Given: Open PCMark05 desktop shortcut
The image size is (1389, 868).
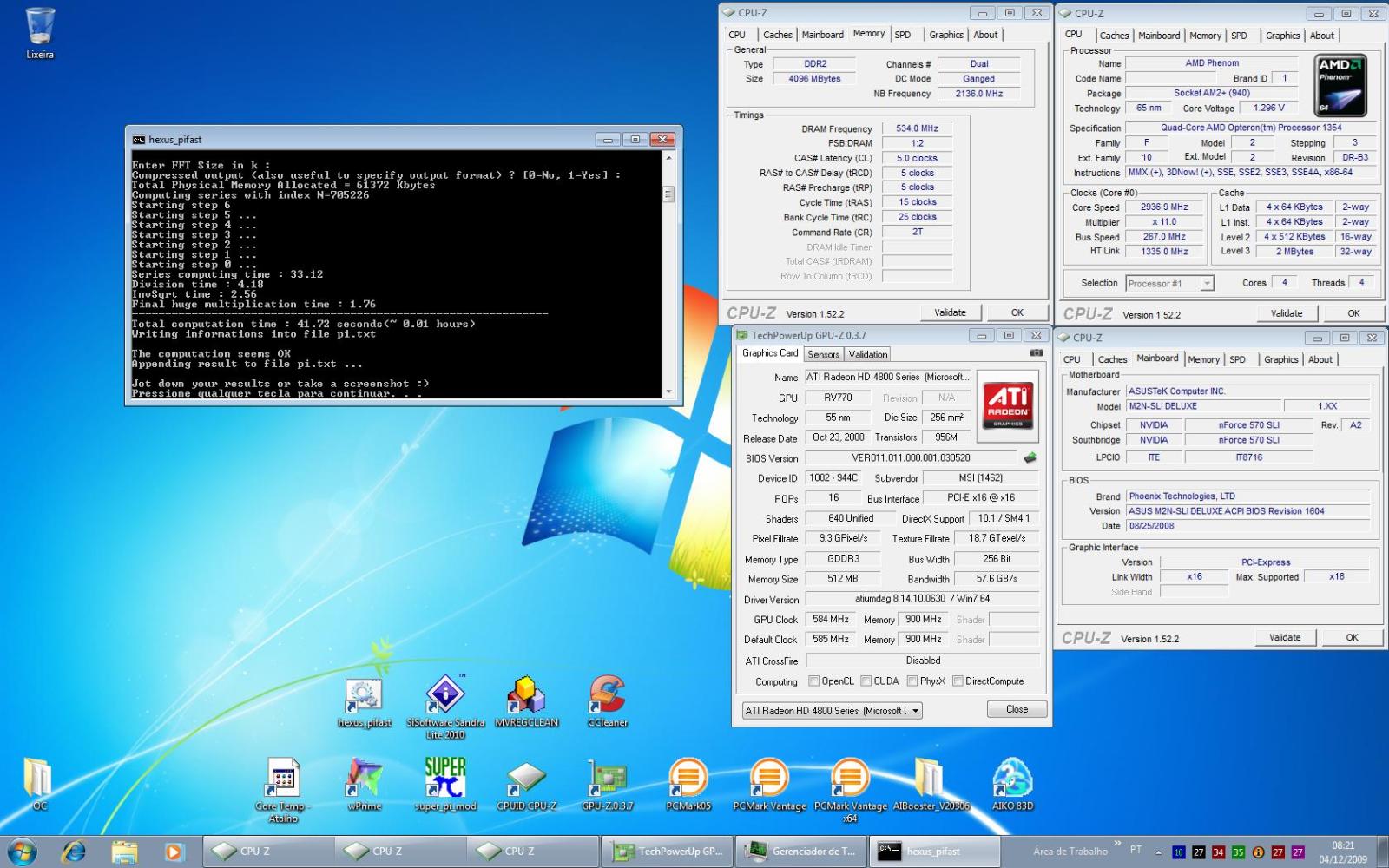Looking at the screenshot, I should pyautogui.click(x=688, y=784).
